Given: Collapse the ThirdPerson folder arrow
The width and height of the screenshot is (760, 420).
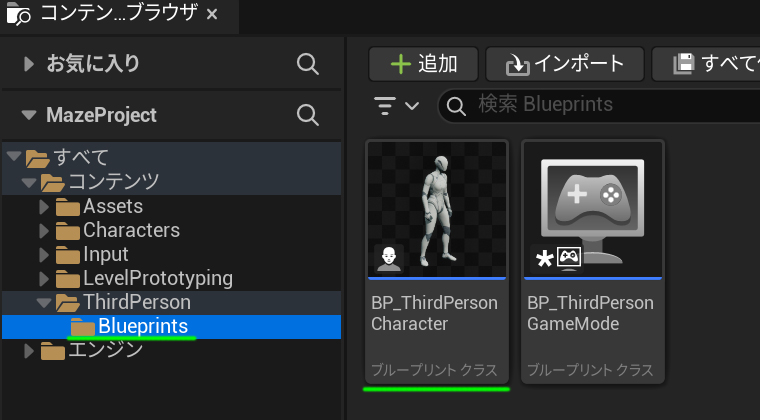Looking at the screenshot, I should tap(44, 303).
